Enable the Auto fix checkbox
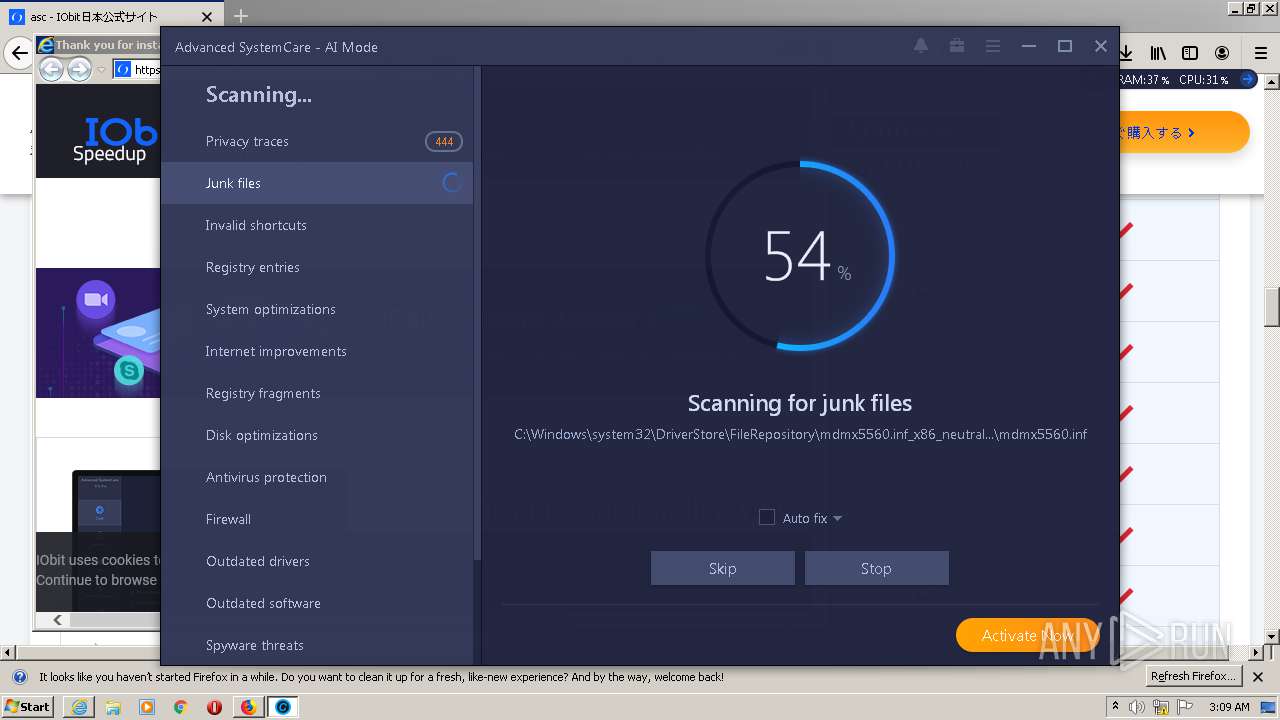The width and height of the screenshot is (1280, 720). (767, 517)
